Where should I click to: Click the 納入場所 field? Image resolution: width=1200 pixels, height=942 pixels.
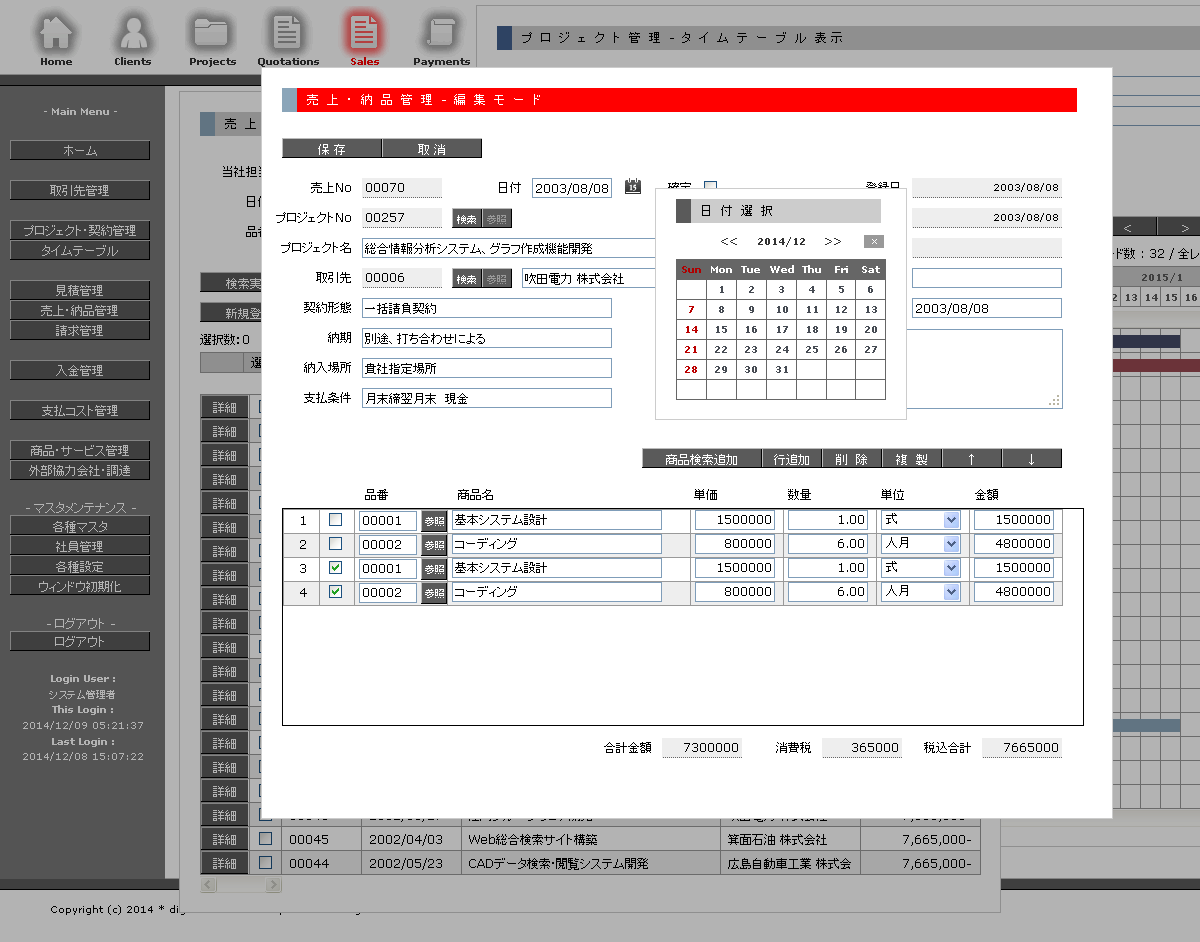487,368
